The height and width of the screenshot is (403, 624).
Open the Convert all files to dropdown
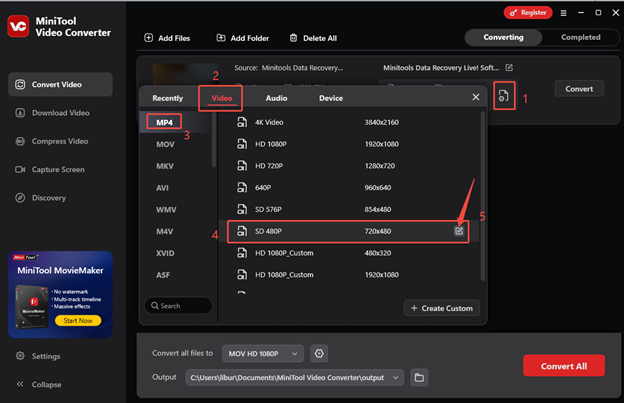[263, 354]
